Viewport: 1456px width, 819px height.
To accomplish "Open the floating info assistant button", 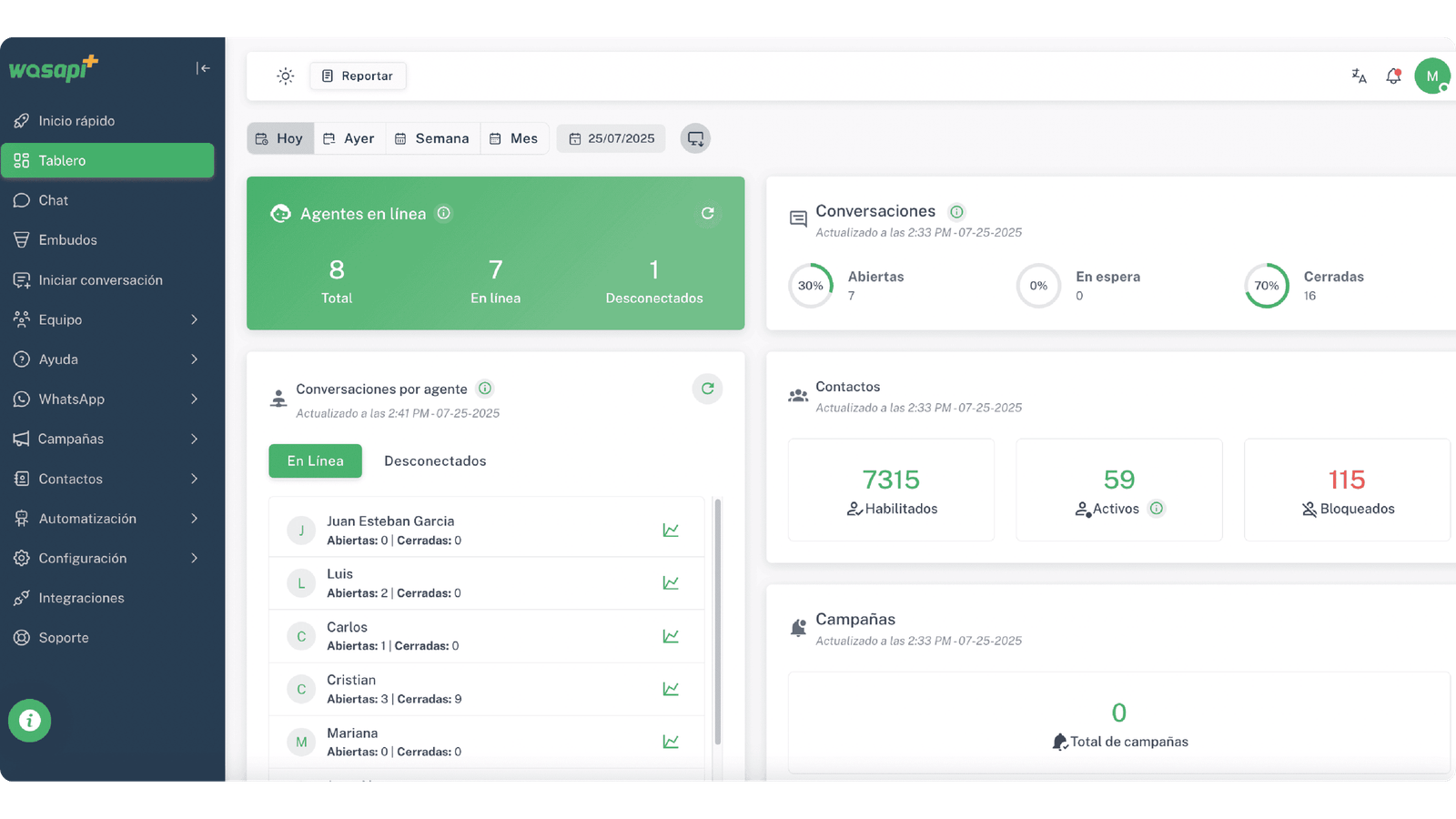I will pos(30,721).
